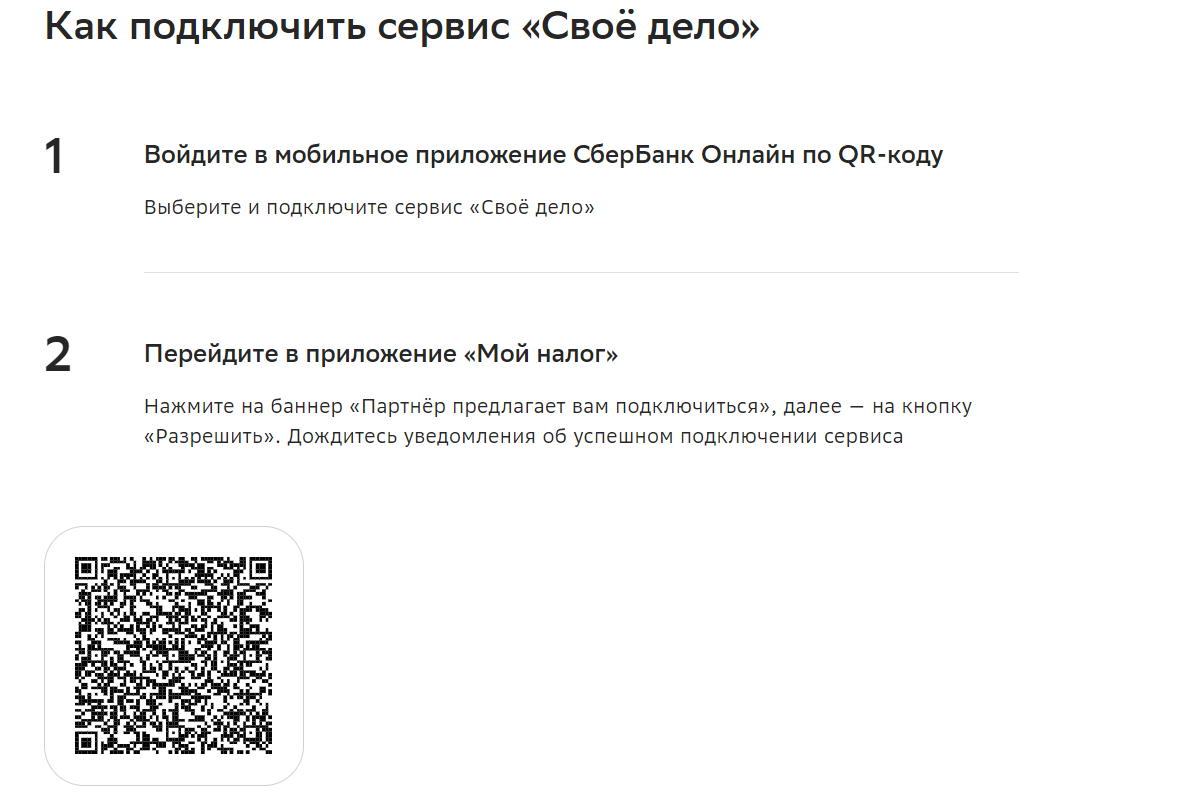The height and width of the screenshot is (792, 1187).
Task: Click the word «Разрешить» in step two
Action: pos(209,437)
